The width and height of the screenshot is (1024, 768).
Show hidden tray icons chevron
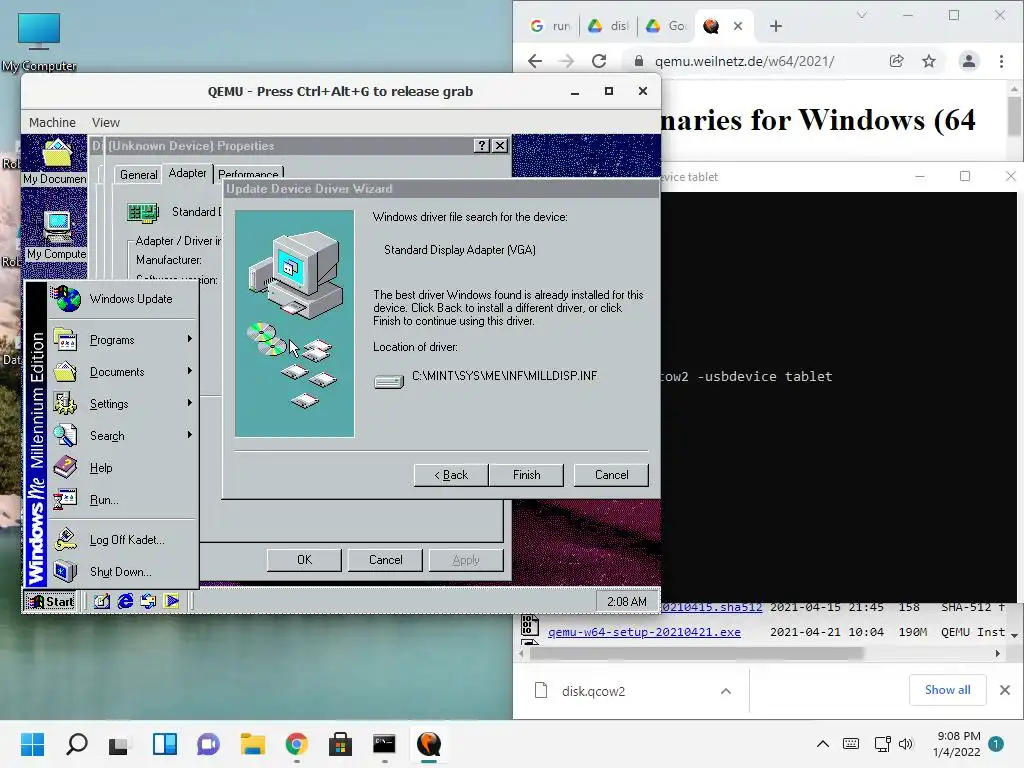(823, 744)
